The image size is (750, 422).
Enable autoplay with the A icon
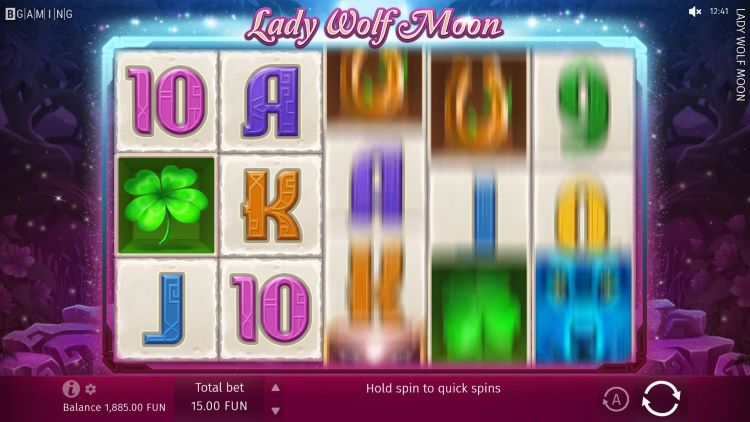pyautogui.click(x=616, y=399)
